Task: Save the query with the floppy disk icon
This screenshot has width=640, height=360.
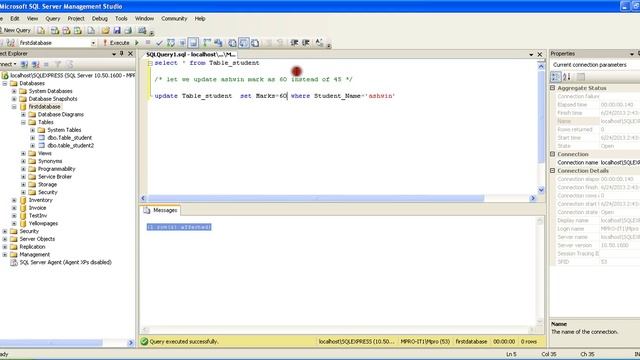Action: pyautogui.click(x=117, y=31)
